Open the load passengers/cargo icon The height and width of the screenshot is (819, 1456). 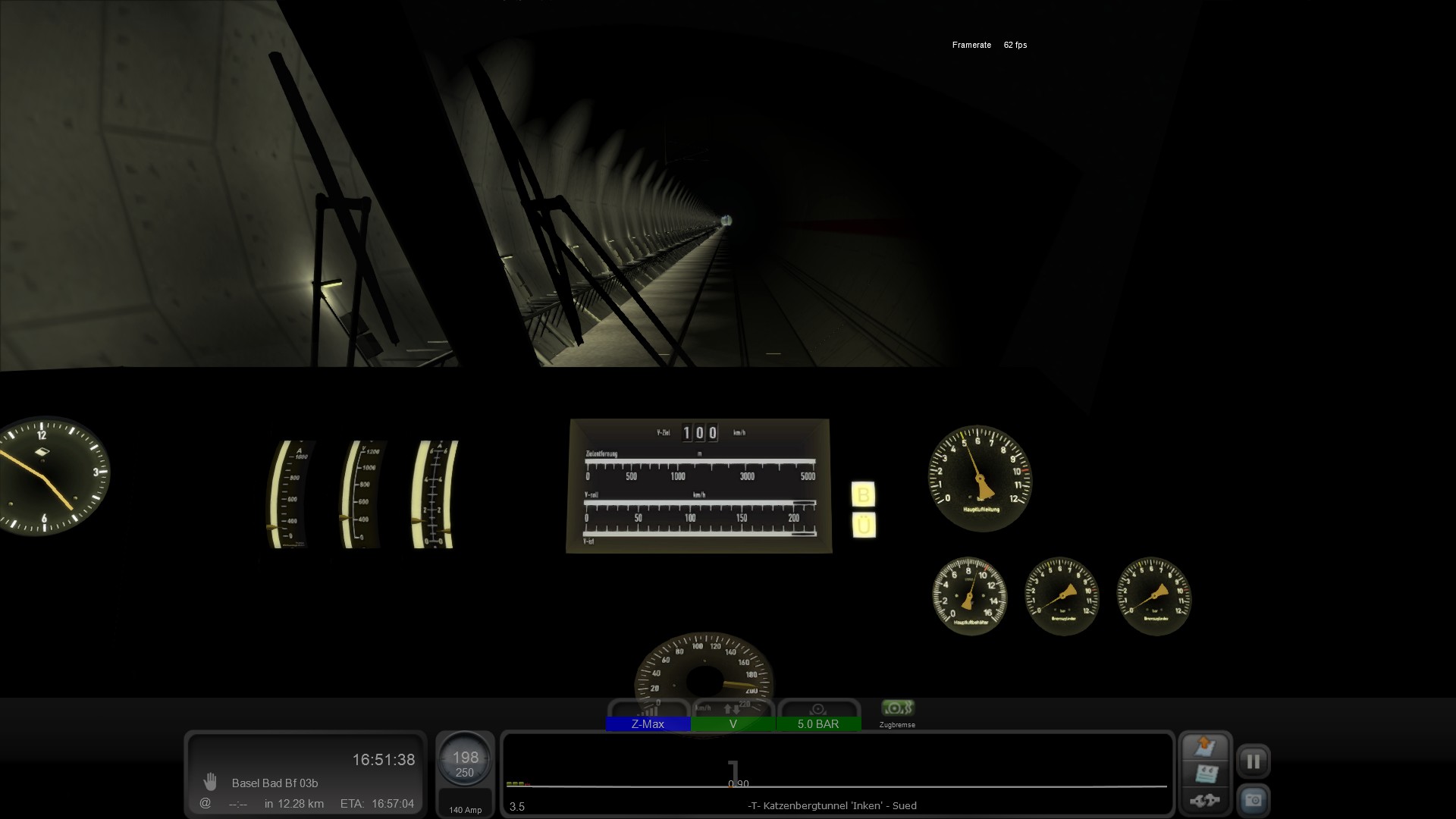tap(1206, 747)
